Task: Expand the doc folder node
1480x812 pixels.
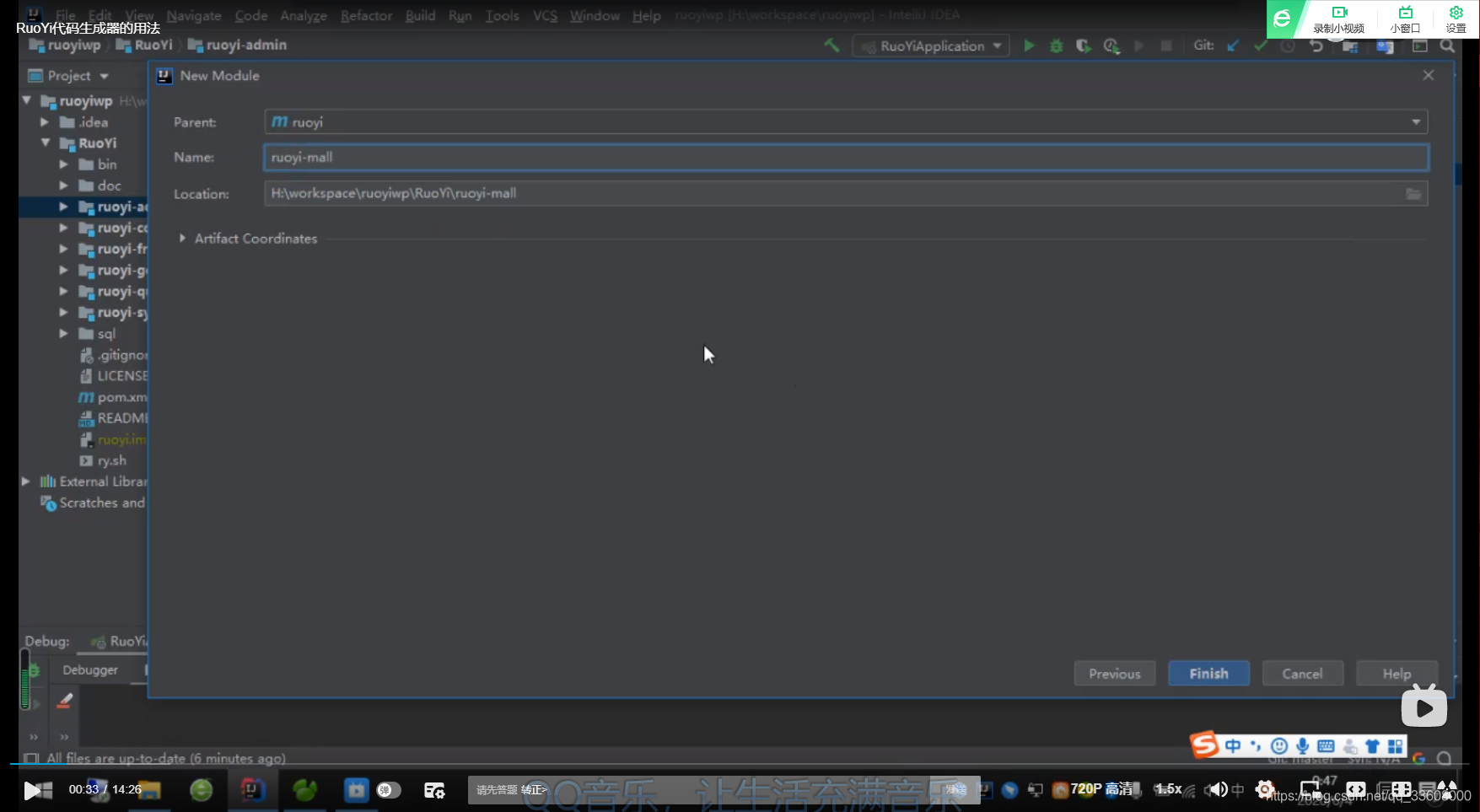Action: 63,186
